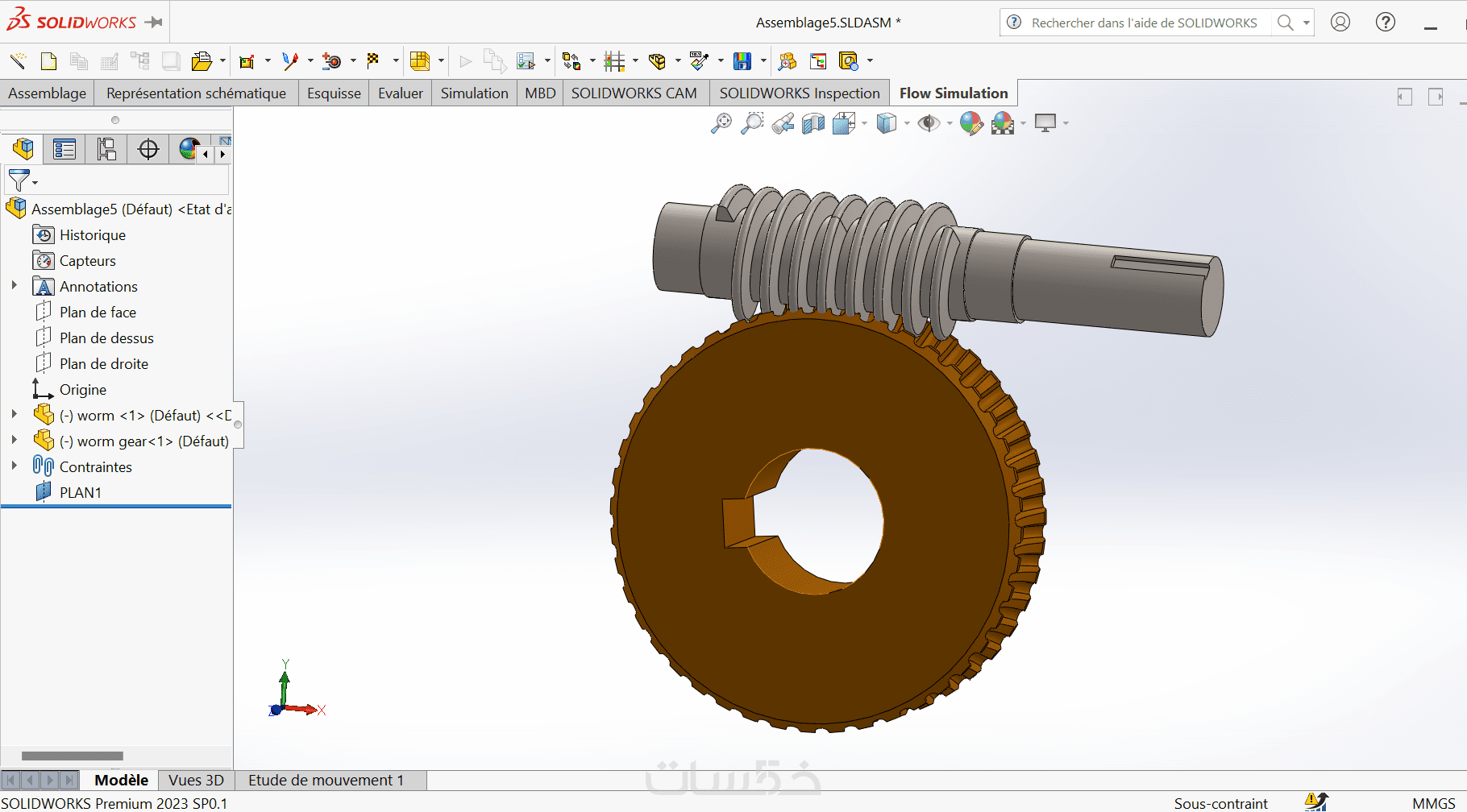This screenshot has width=1467, height=812.
Task: Click the user account login icon
Action: pyautogui.click(x=1340, y=22)
